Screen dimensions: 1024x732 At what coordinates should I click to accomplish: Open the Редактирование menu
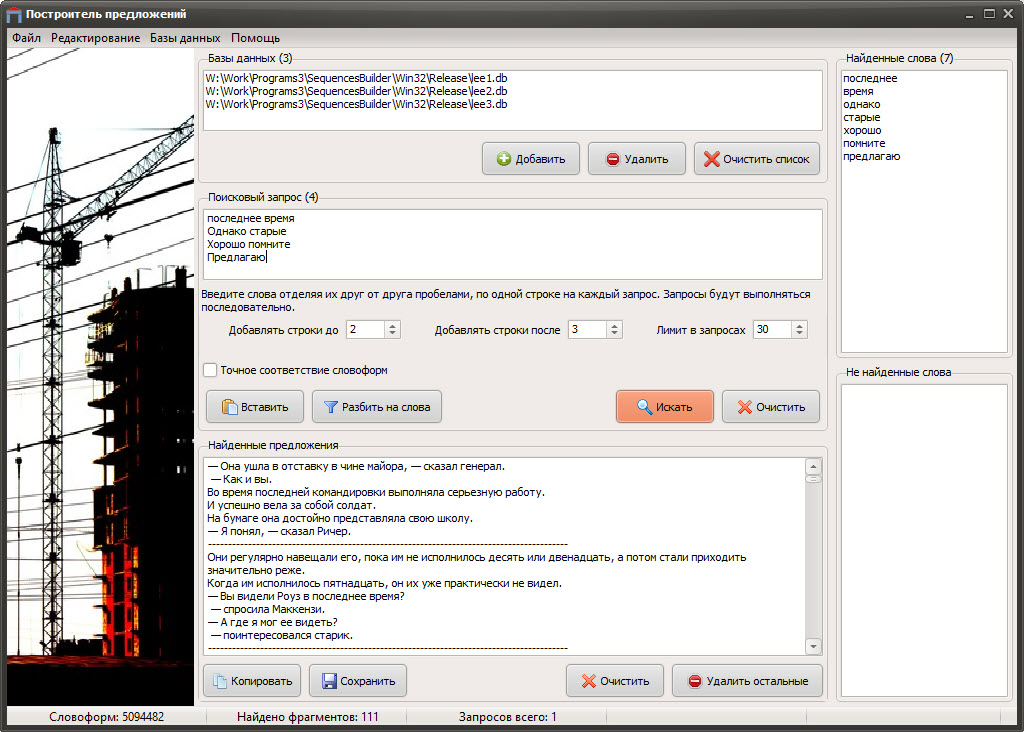click(x=95, y=38)
